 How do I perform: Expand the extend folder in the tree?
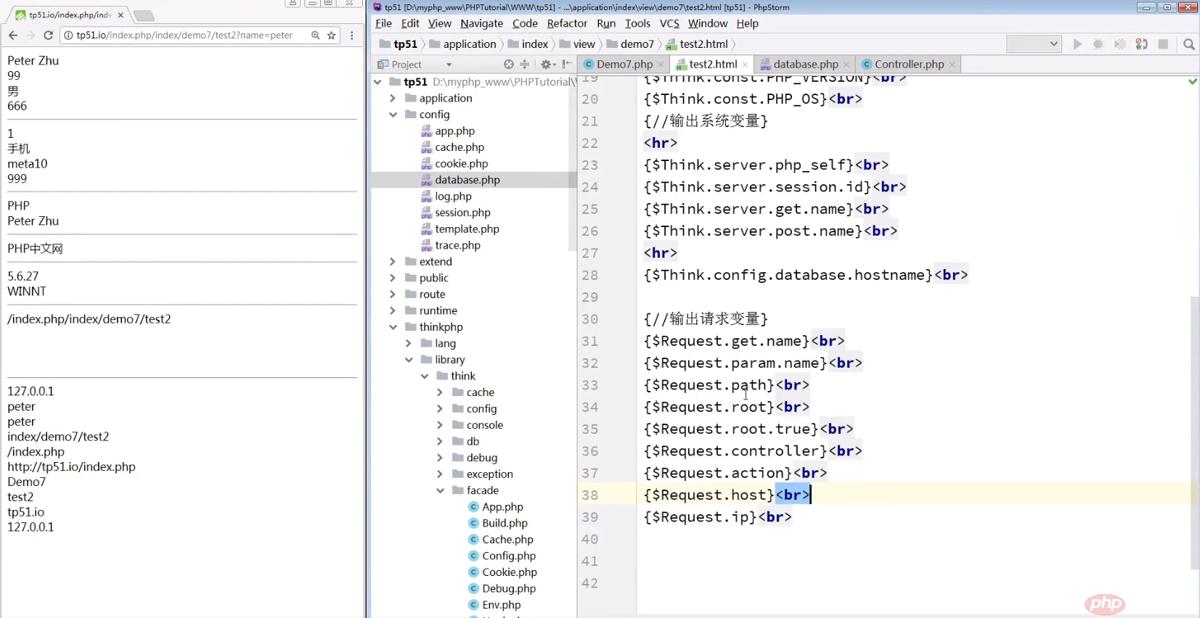click(x=391, y=261)
